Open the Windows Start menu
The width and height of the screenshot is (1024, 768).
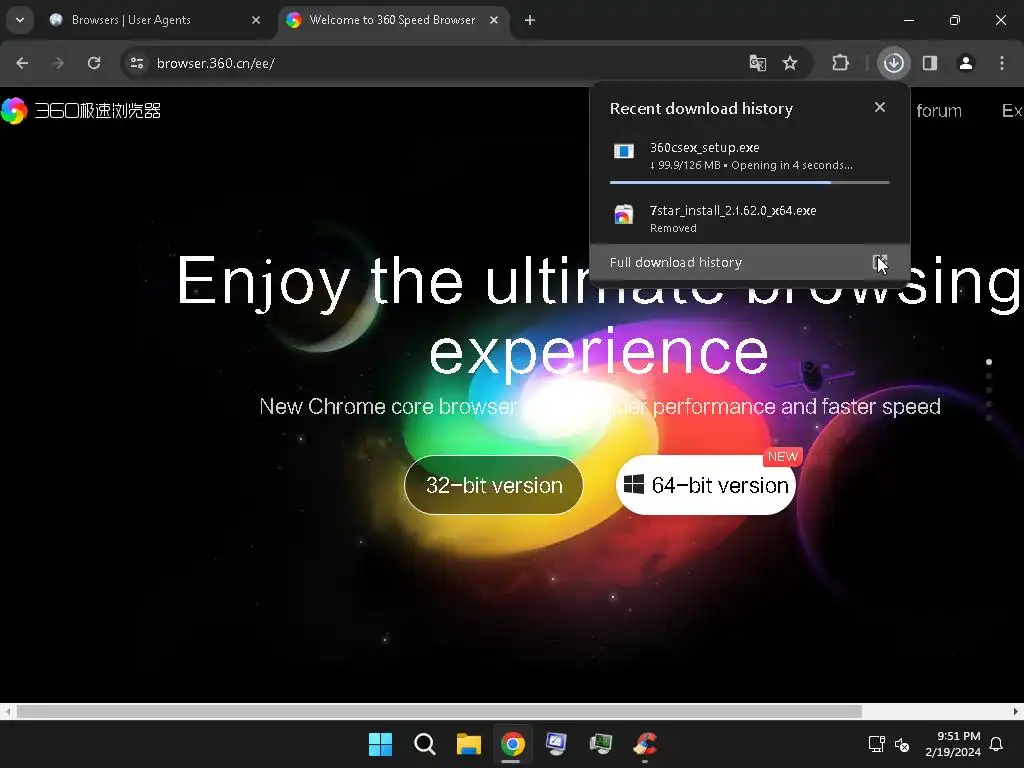click(x=380, y=744)
